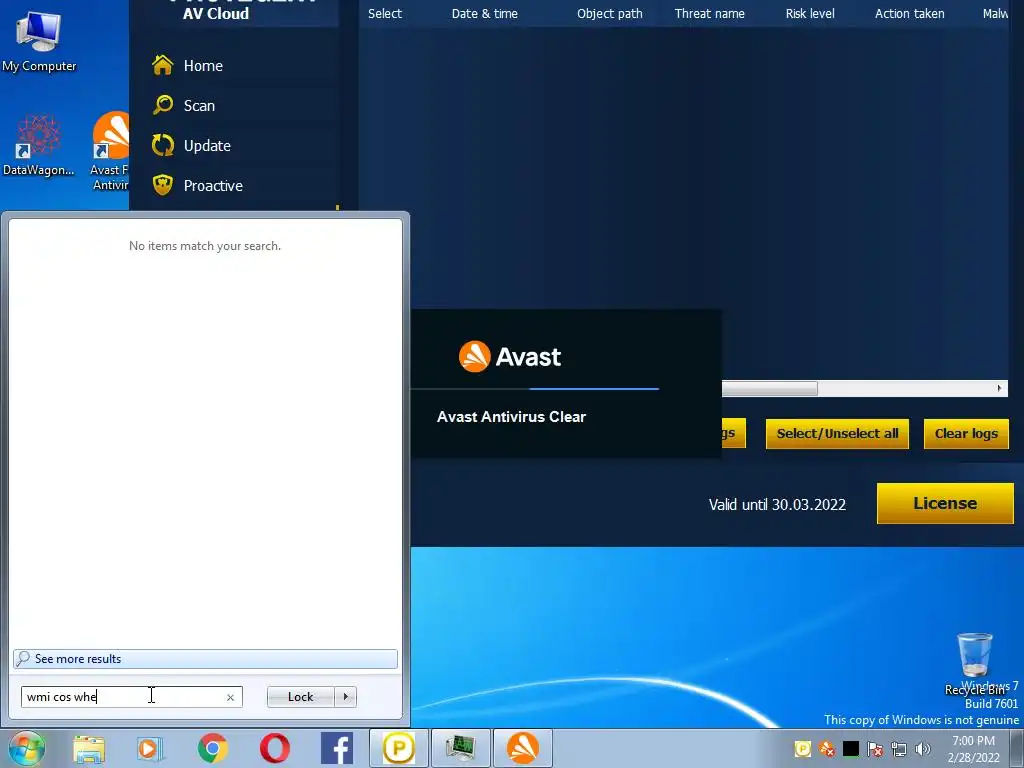Launch the media player taskbar icon
The height and width of the screenshot is (768, 1024).
click(150, 748)
